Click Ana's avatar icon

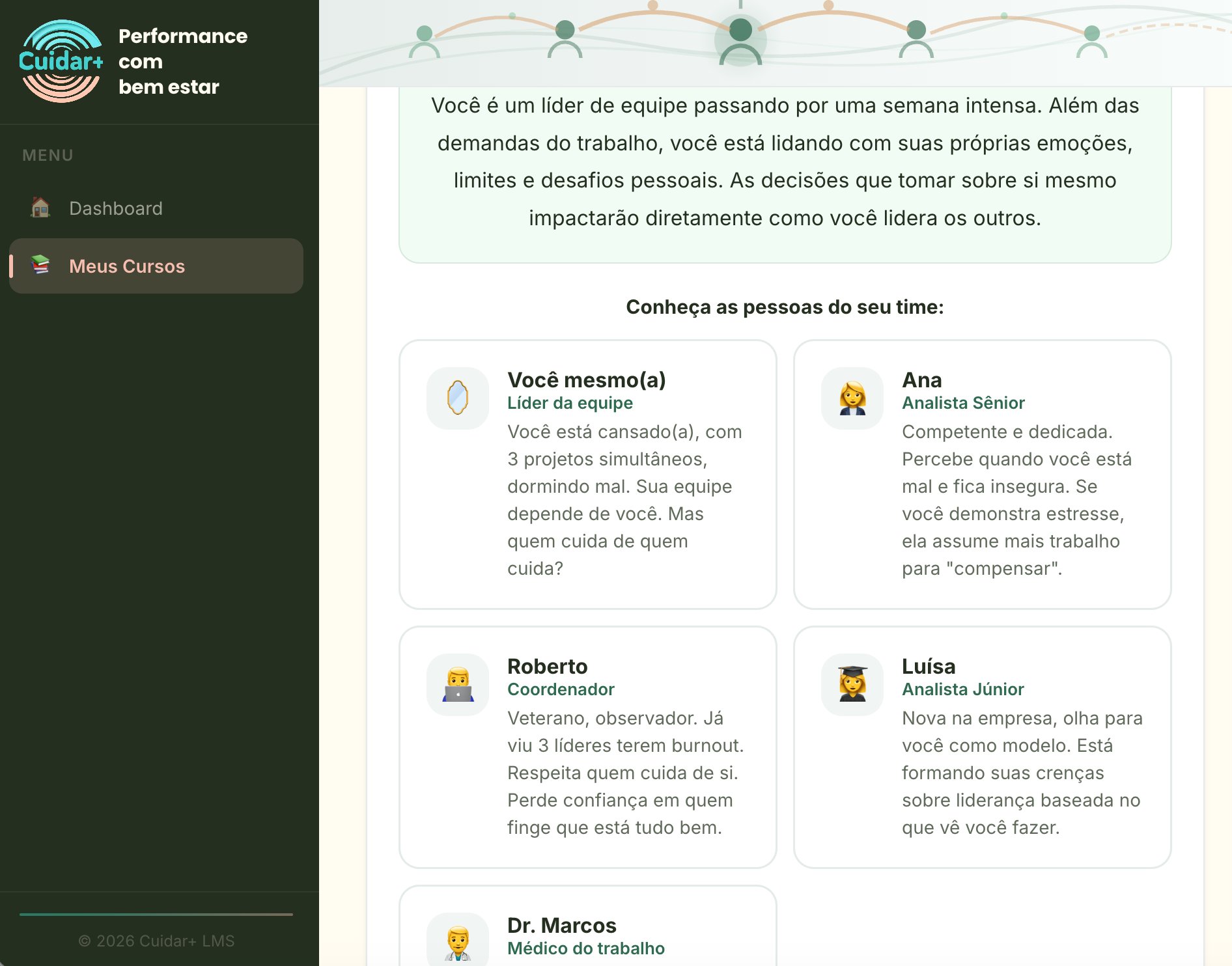click(852, 398)
